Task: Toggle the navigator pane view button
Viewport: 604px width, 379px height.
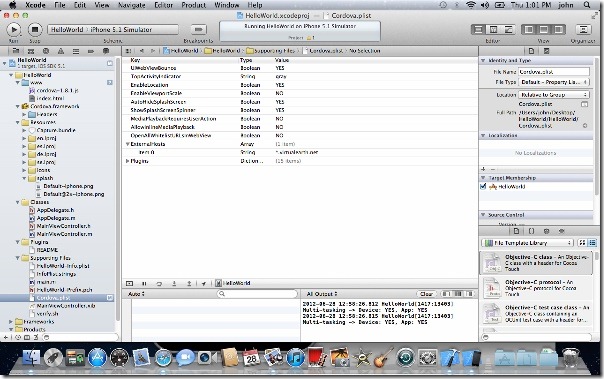Action: pyautogui.click(x=529, y=30)
